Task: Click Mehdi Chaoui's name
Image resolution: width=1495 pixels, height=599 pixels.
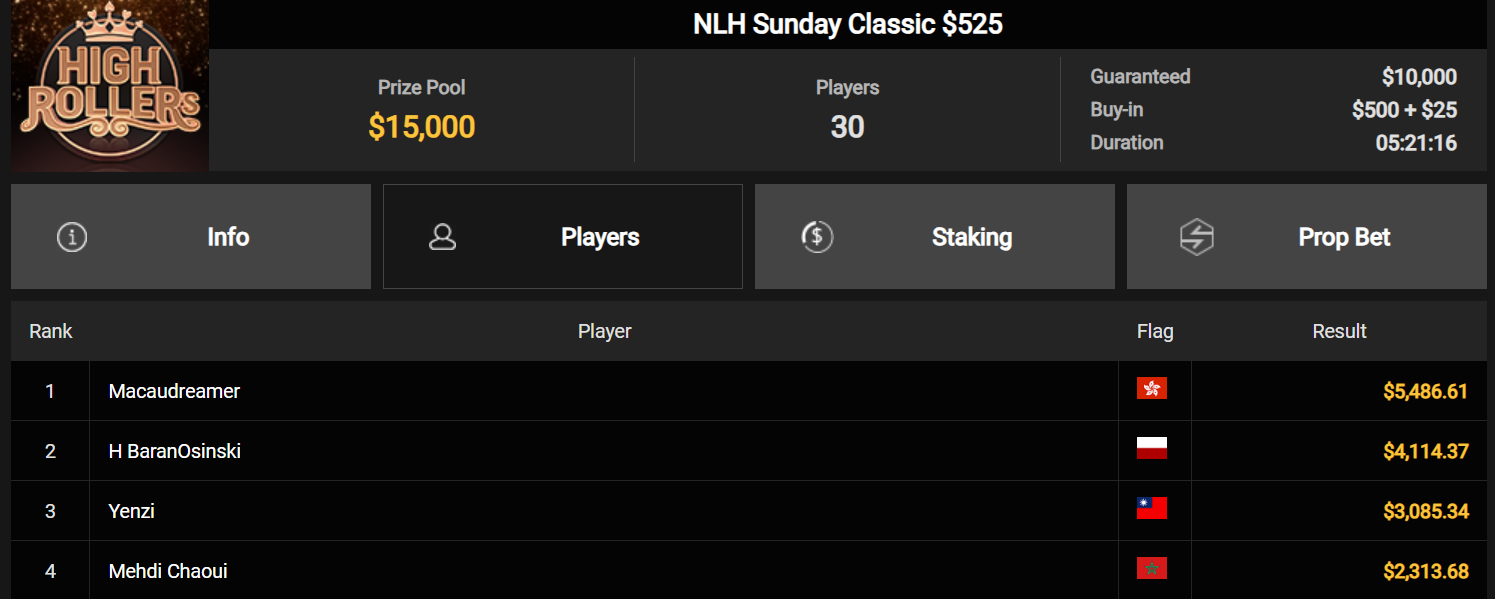Action: tap(168, 571)
